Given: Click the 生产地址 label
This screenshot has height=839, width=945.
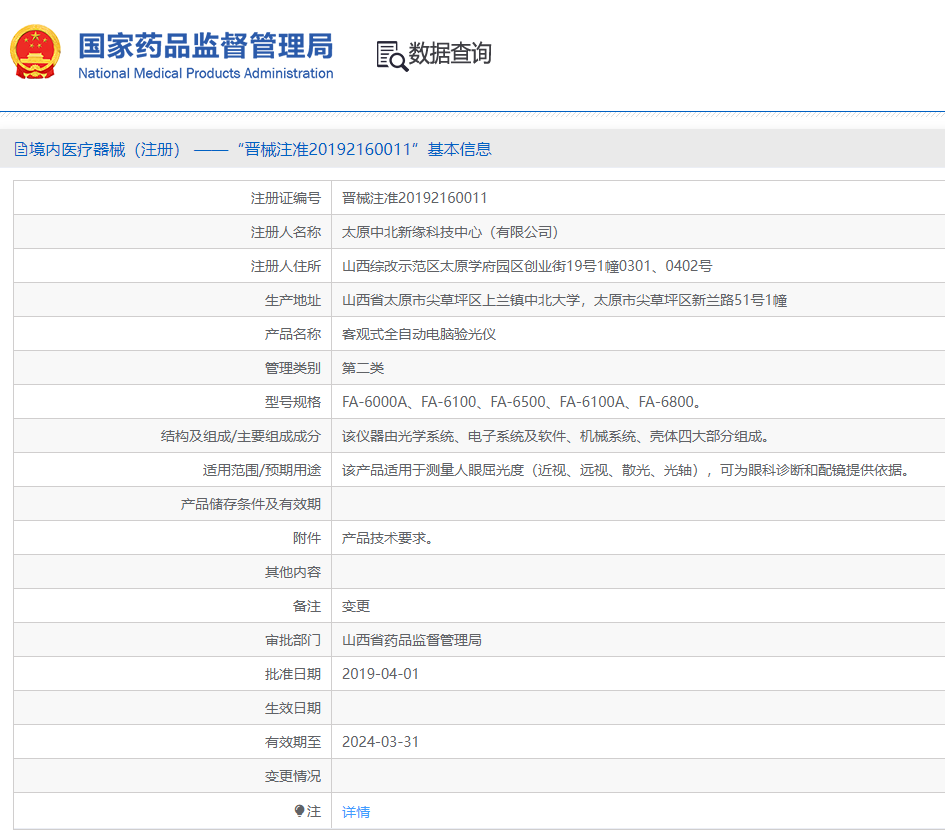Looking at the screenshot, I should (x=293, y=300).
